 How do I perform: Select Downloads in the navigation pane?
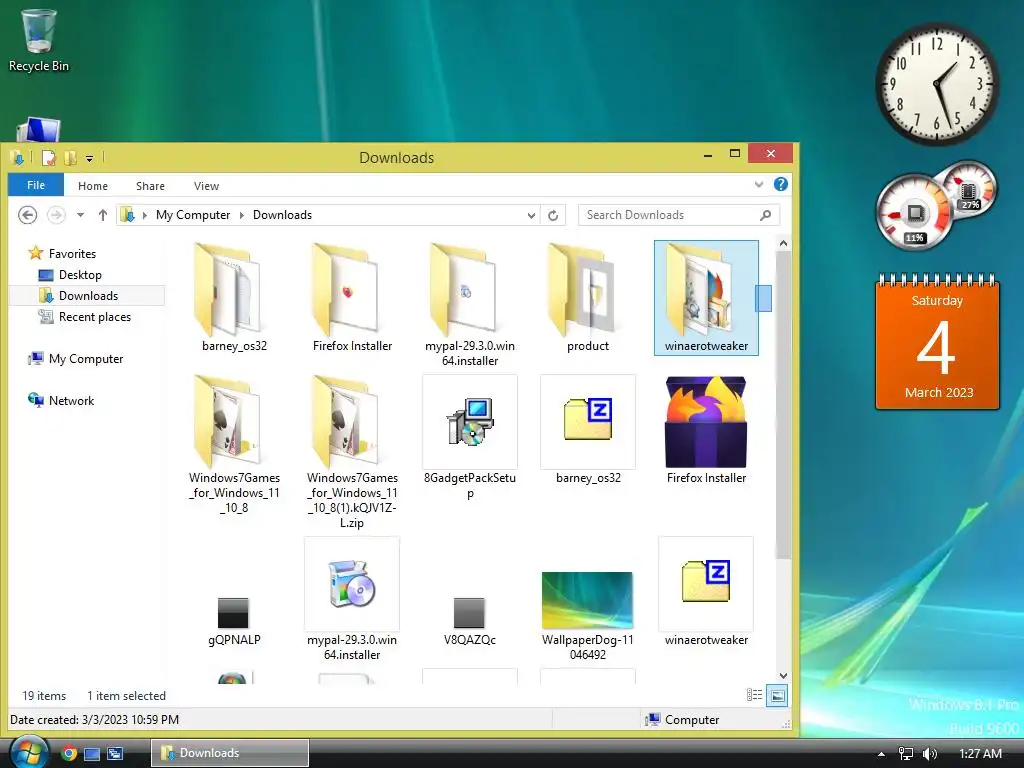tap(88, 296)
